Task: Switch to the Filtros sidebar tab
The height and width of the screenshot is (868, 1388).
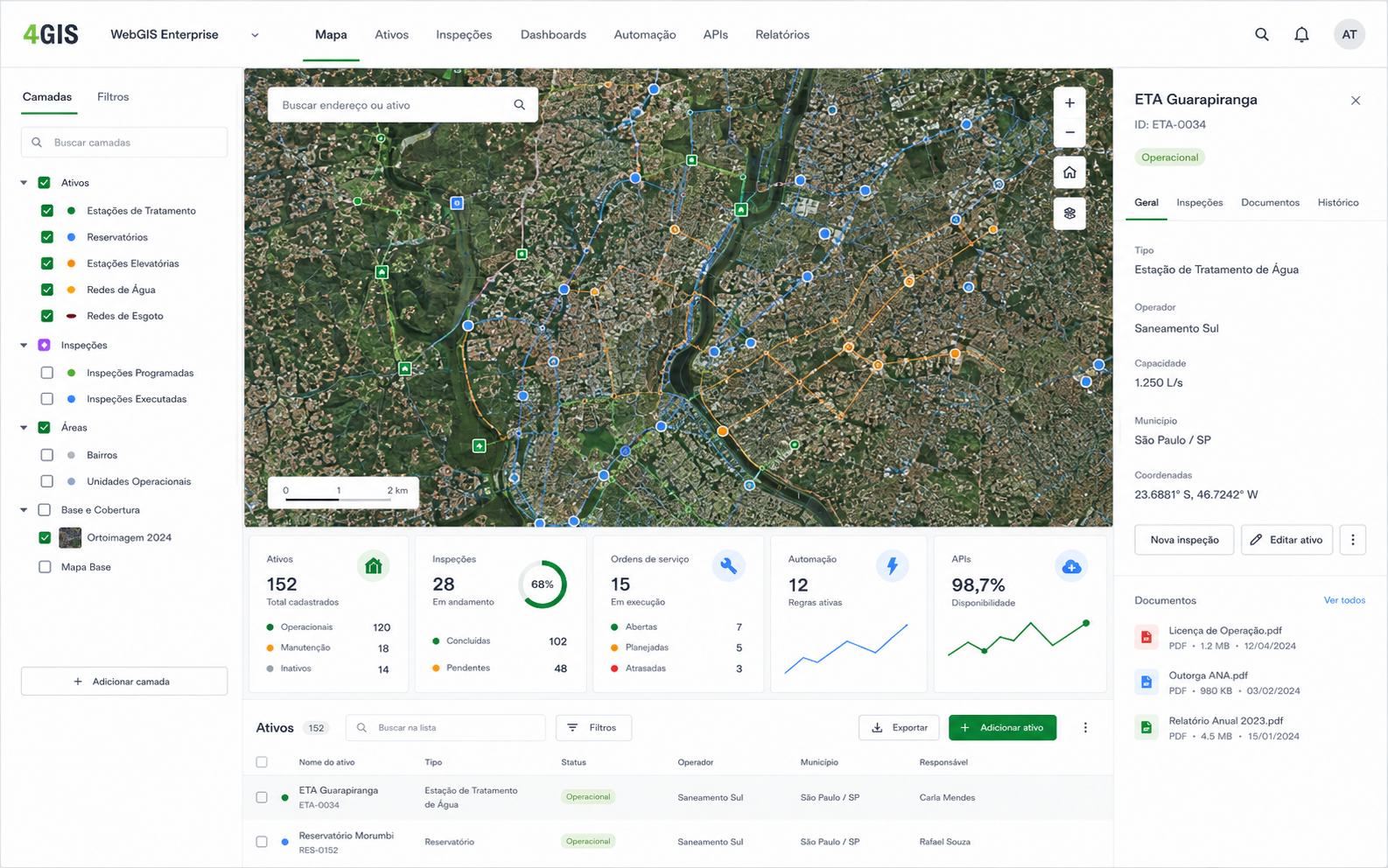Action: [x=113, y=97]
